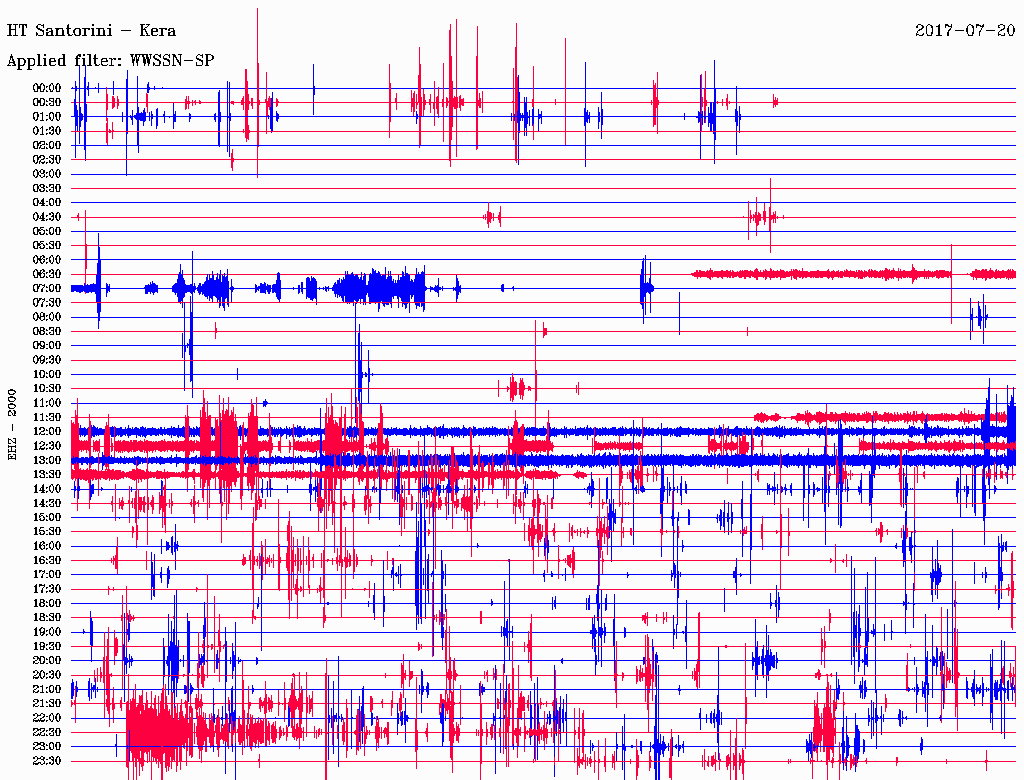Click the 07:30 time row label

pyautogui.click(x=47, y=302)
